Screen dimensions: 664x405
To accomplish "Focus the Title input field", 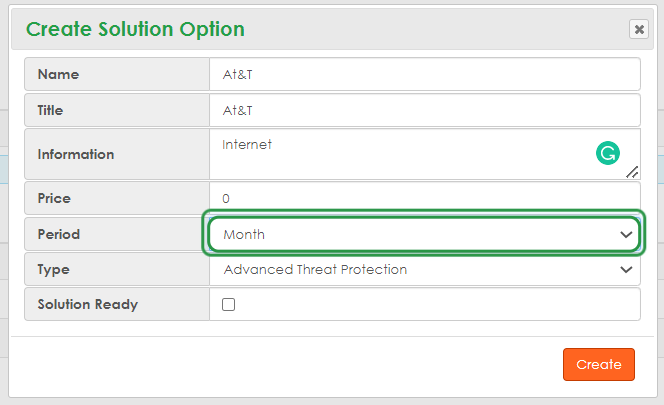I will 424,110.
